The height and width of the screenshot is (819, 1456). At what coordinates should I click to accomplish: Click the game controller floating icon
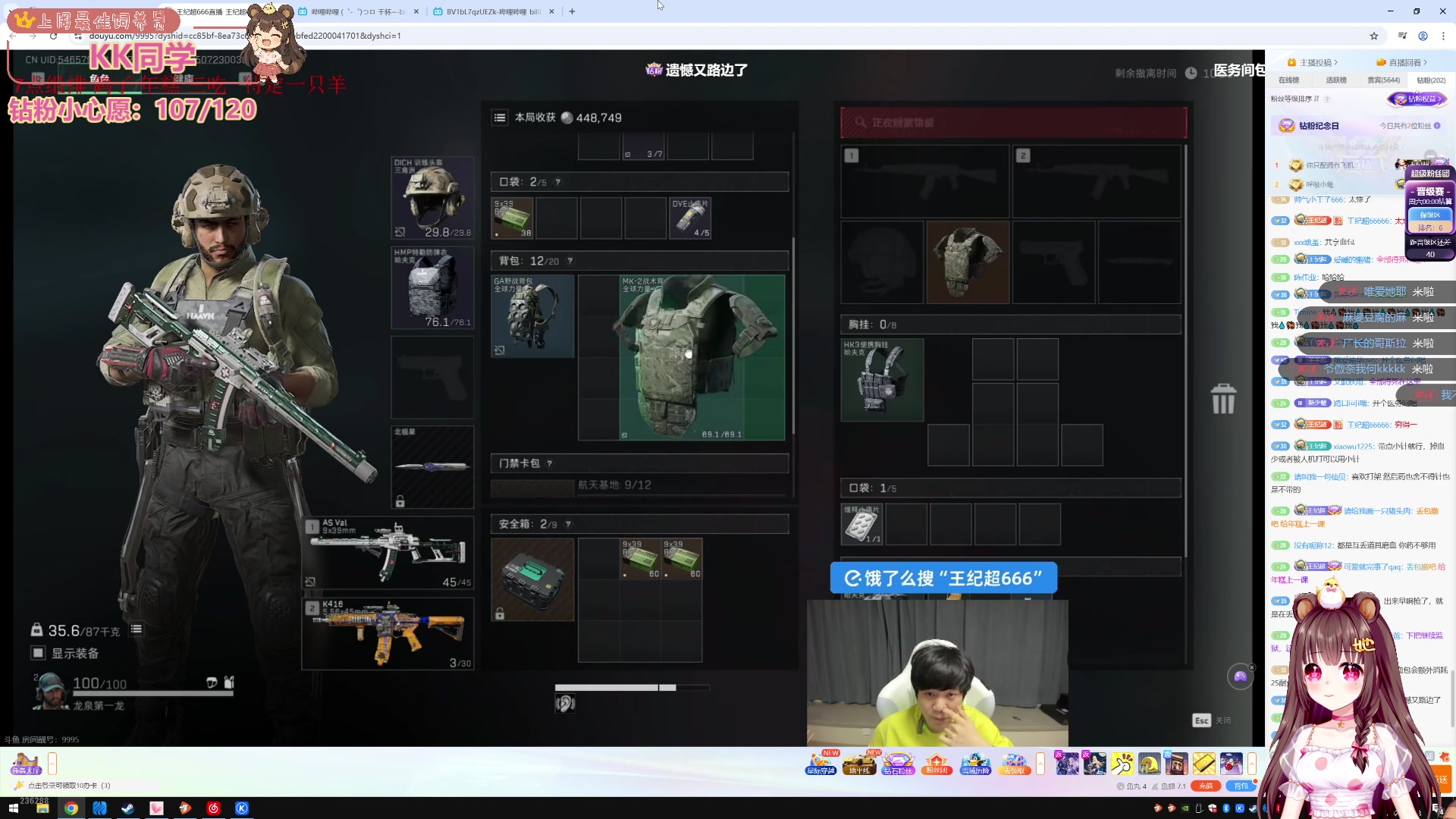tap(1241, 676)
